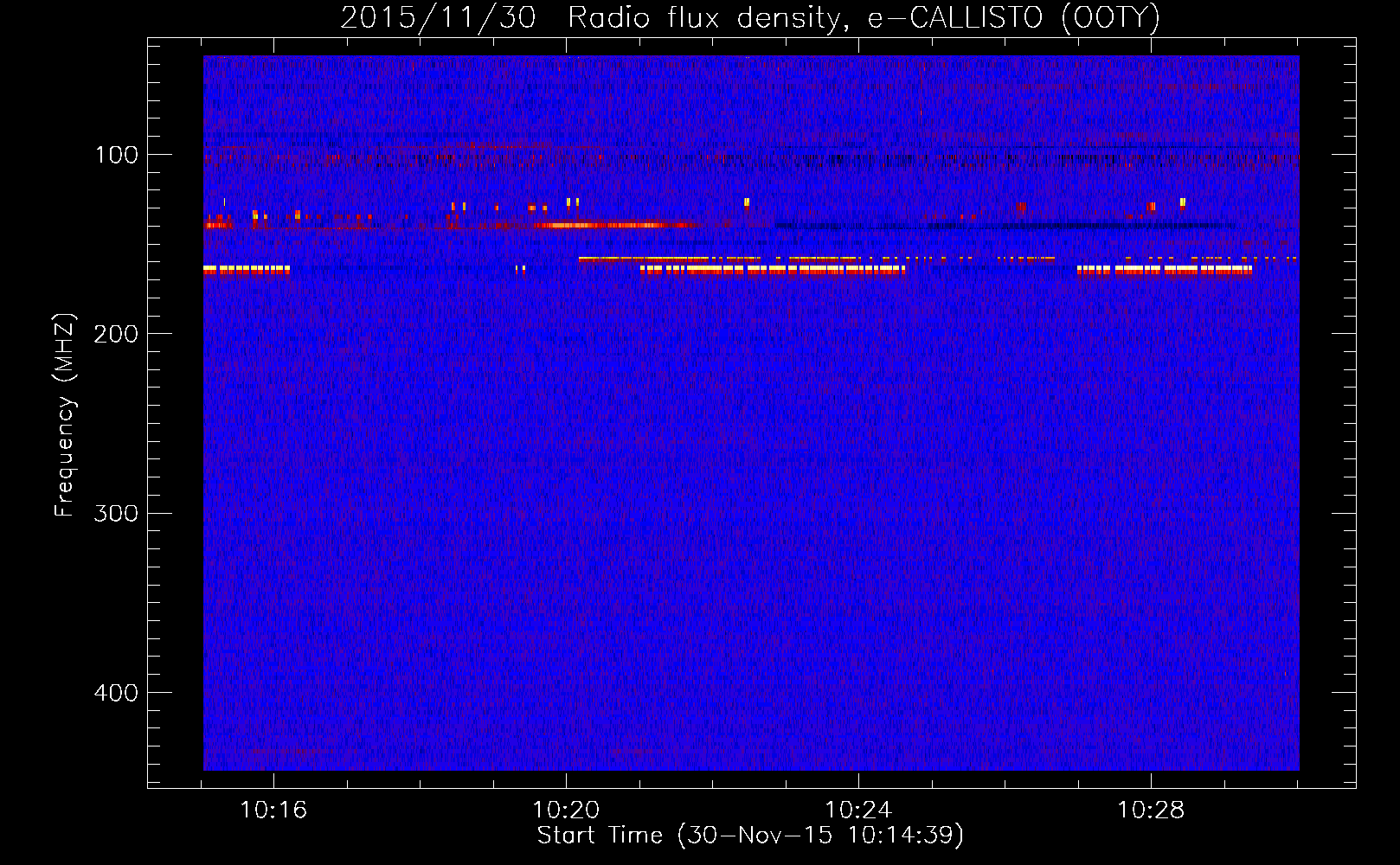The image size is (1400, 865).
Task: Click the 10:20 time tick label
Action: tap(566, 811)
